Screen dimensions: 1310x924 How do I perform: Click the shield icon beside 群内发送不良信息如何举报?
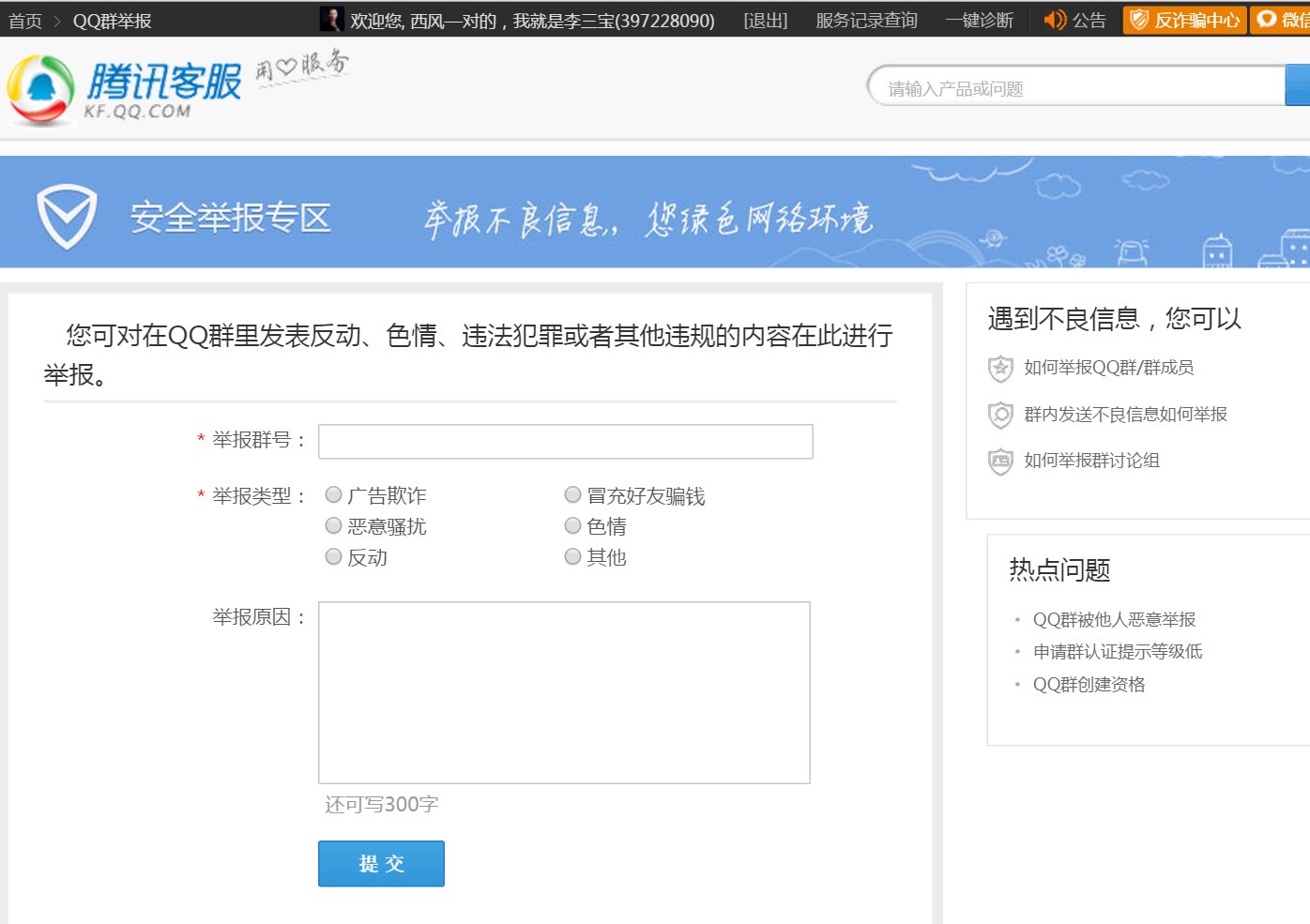coord(999,415)
